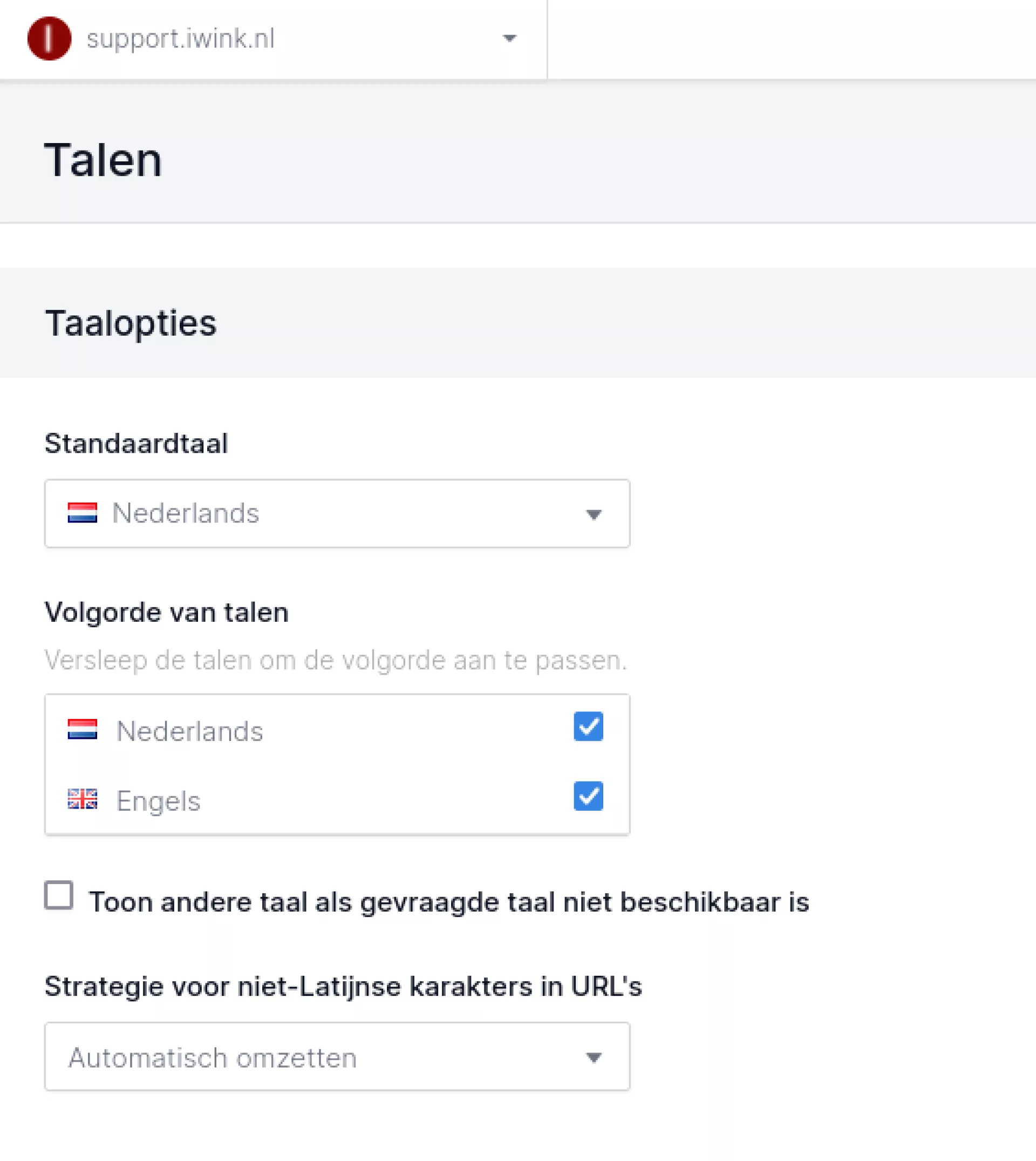Click the 'Strategie voor niet-Latijnse karakters' label
This screenshot has width=1036, height=1161.
click(x=343, y=986)
